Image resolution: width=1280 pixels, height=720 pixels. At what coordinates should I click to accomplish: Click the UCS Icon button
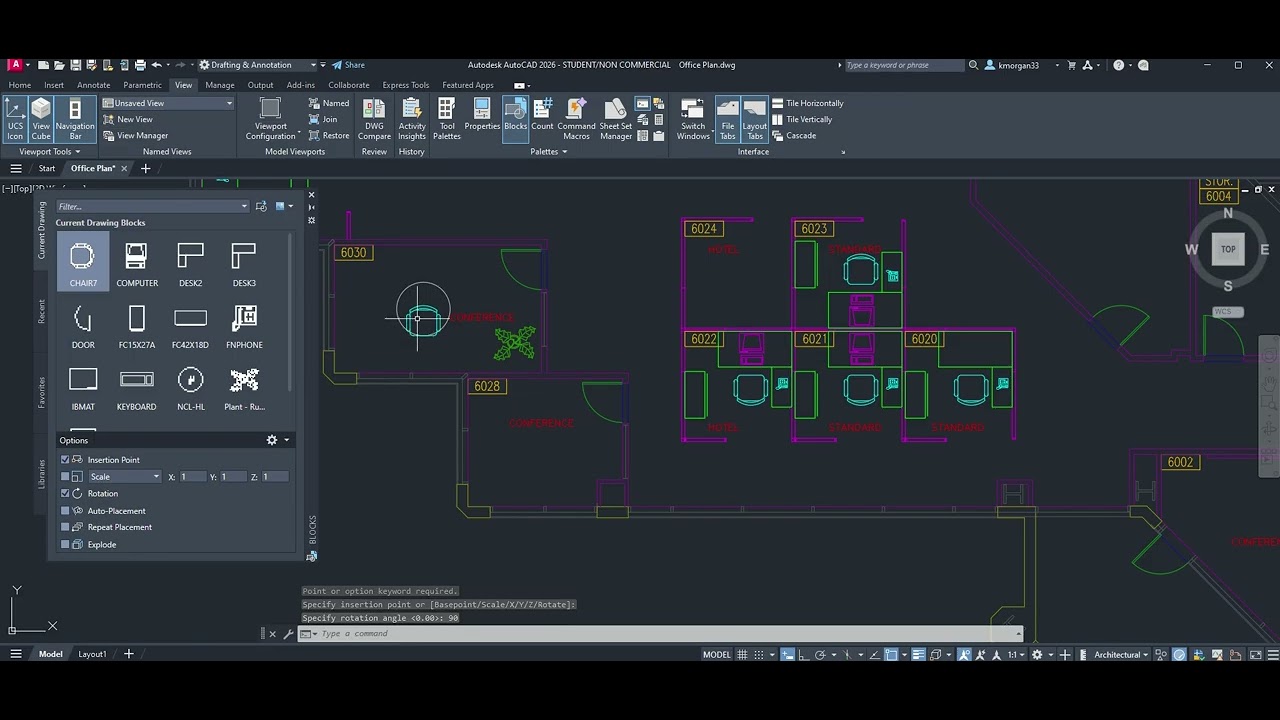(15, 119)
